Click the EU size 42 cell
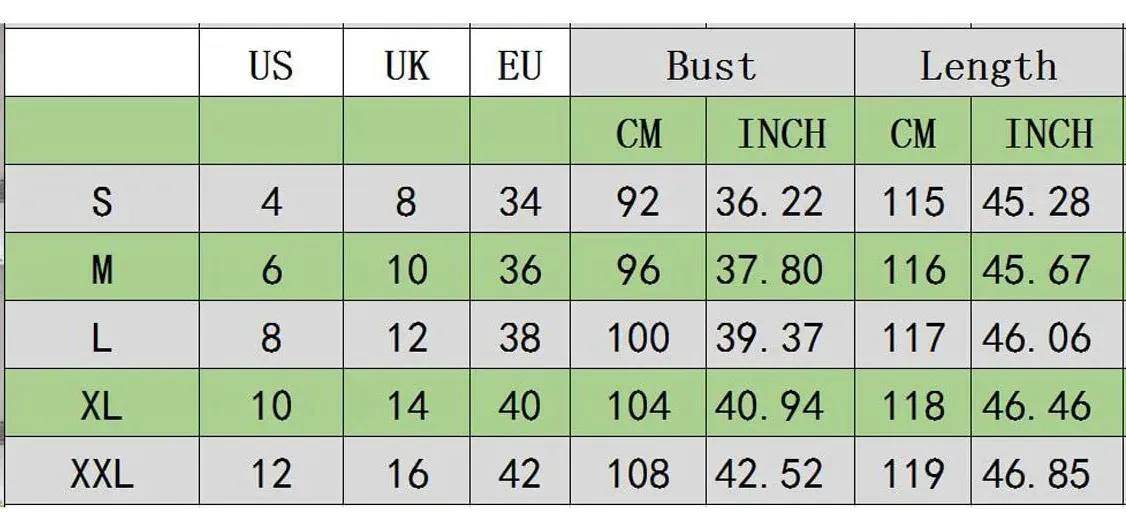The width and height of the screenshot is (1126, 519). click(x=520, y=472)
